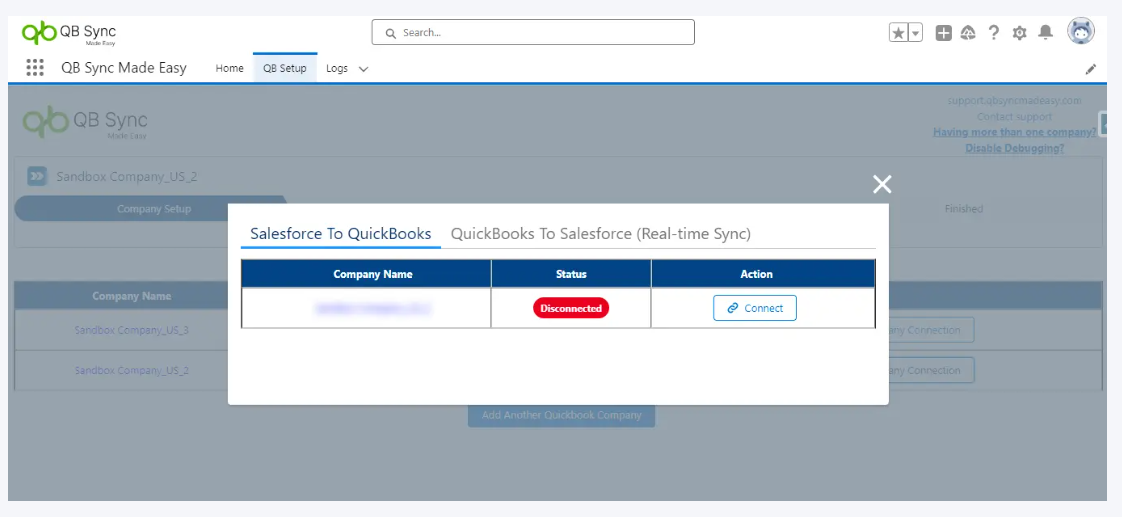Viewport: 1122px width, 517px height.
Task: Open the Trailhead guidance cloud icon
Action: 967,32
